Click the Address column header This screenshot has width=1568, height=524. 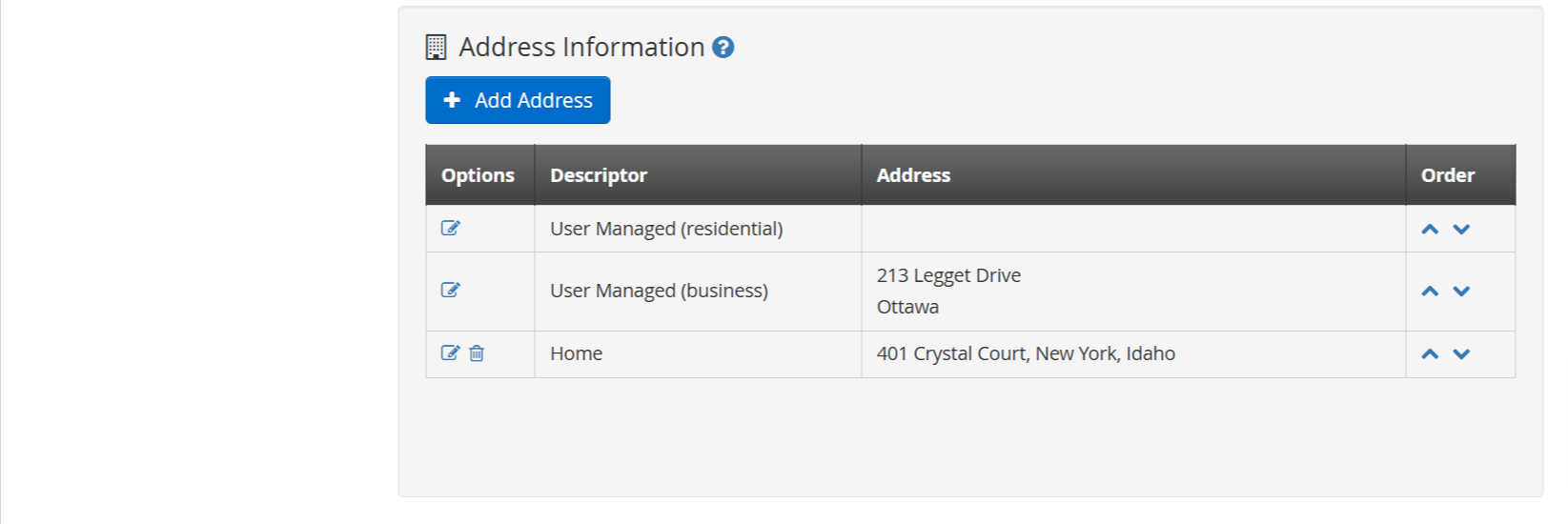point(1133,174)
